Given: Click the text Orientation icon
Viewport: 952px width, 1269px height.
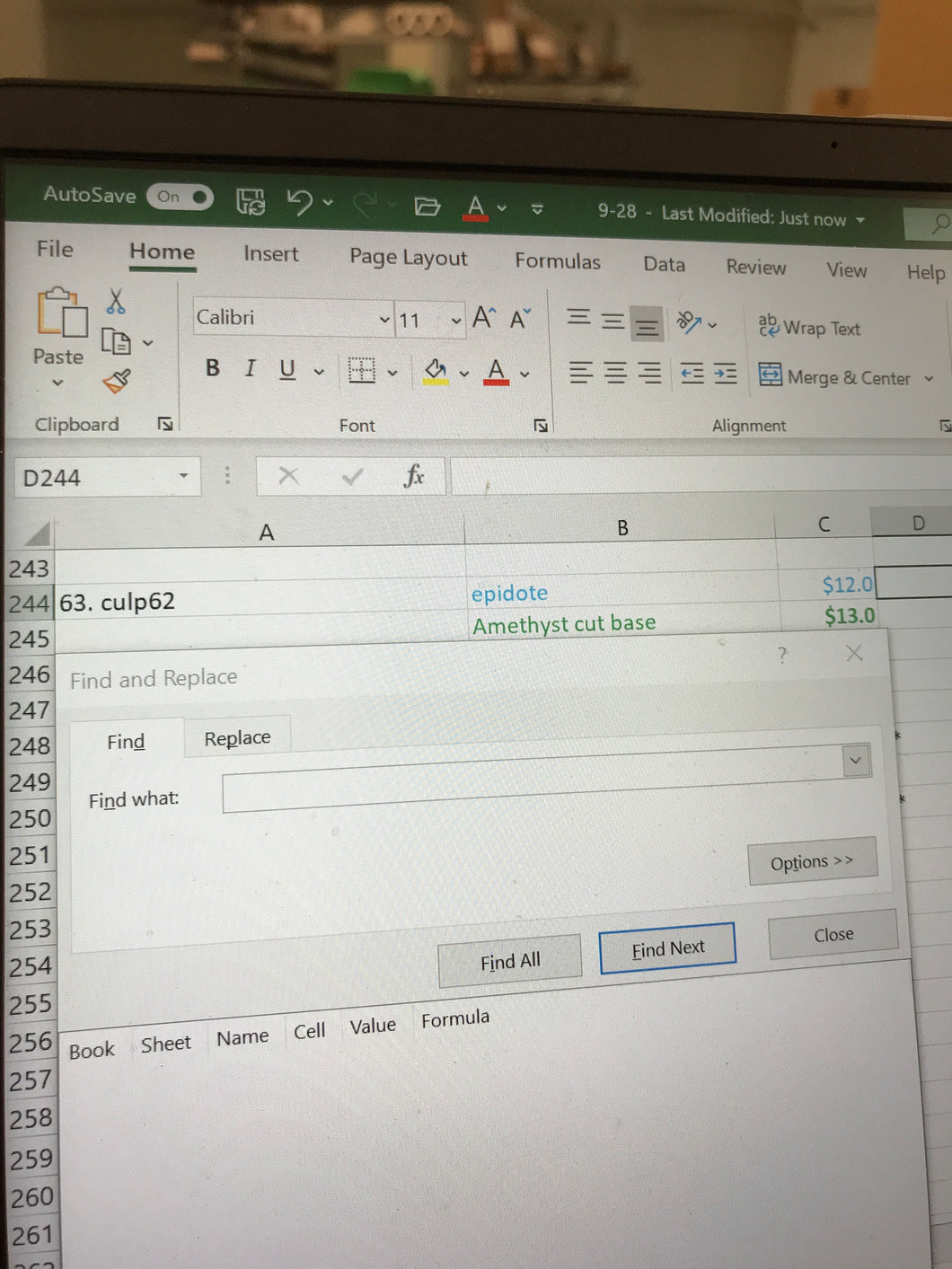Looking at the screenshot, I should [689, 322].
